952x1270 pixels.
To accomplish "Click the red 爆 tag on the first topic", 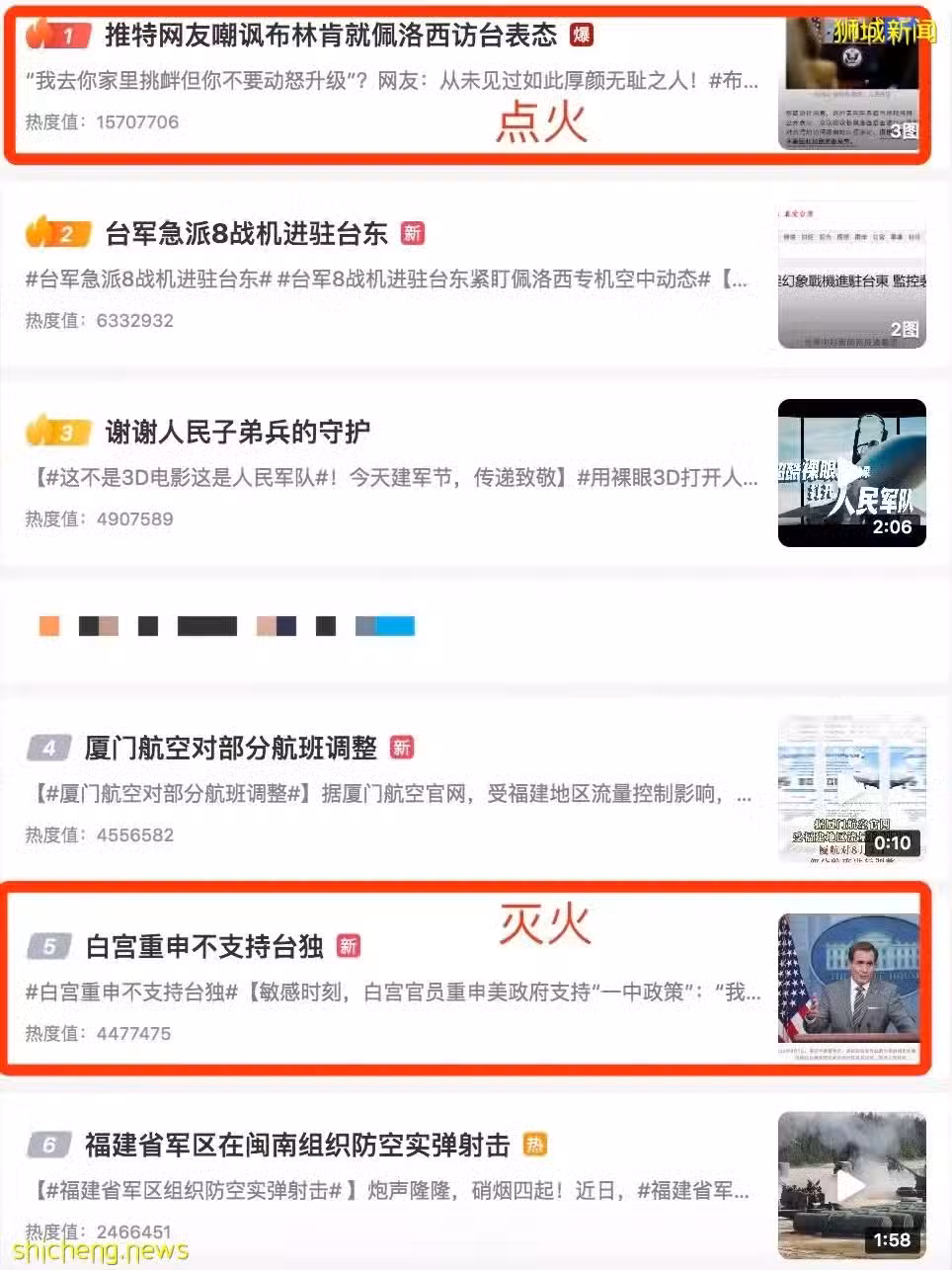I will (x=582, y=36).
